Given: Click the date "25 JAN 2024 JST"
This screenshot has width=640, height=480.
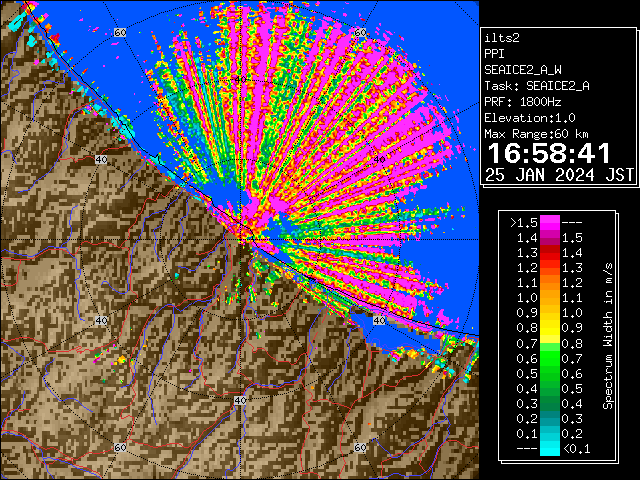Looking at the screenshot, I should (x=559, y=175).
